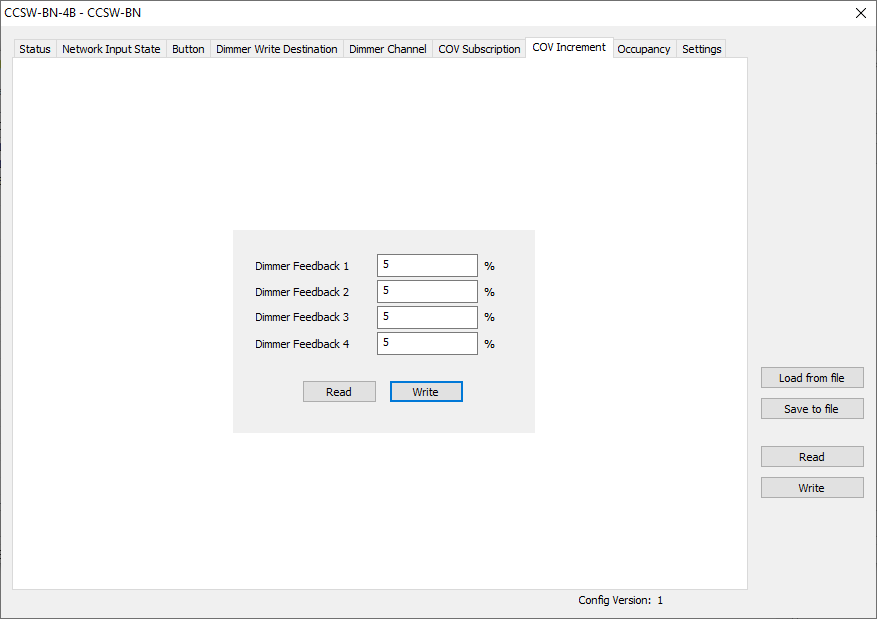Switch to the Status tab

click(x=35, y=49)
